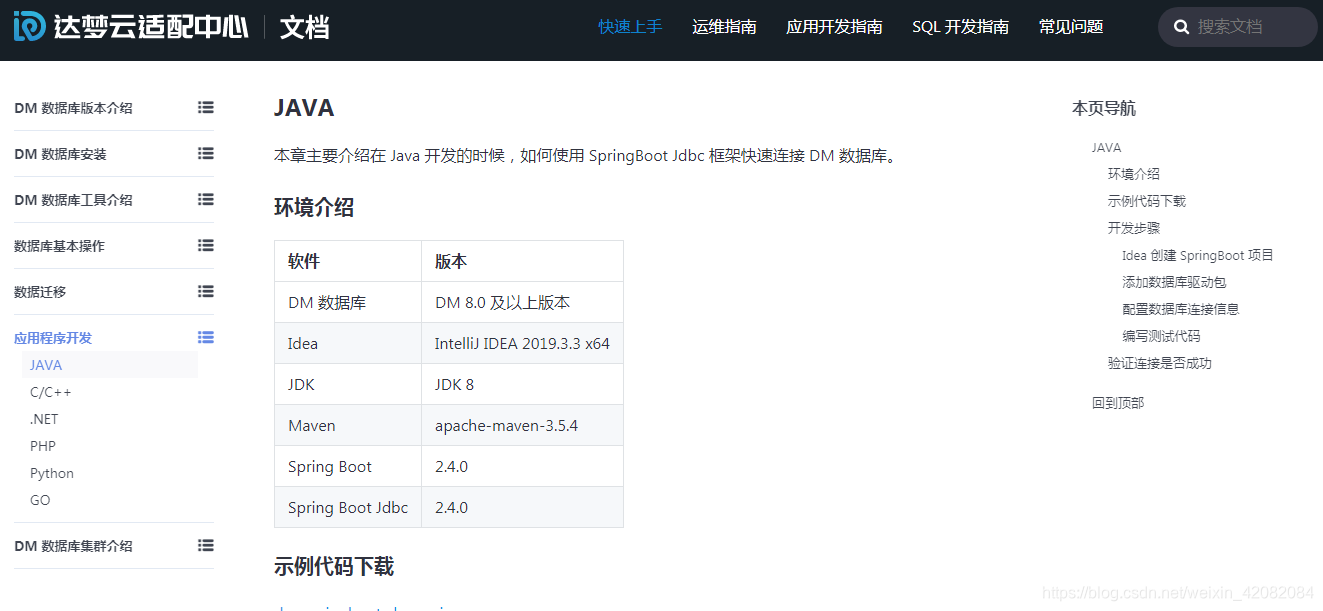Screen dimensions: 1323x611
Task: Click the 版本 table header
Action: coord(522,261)
